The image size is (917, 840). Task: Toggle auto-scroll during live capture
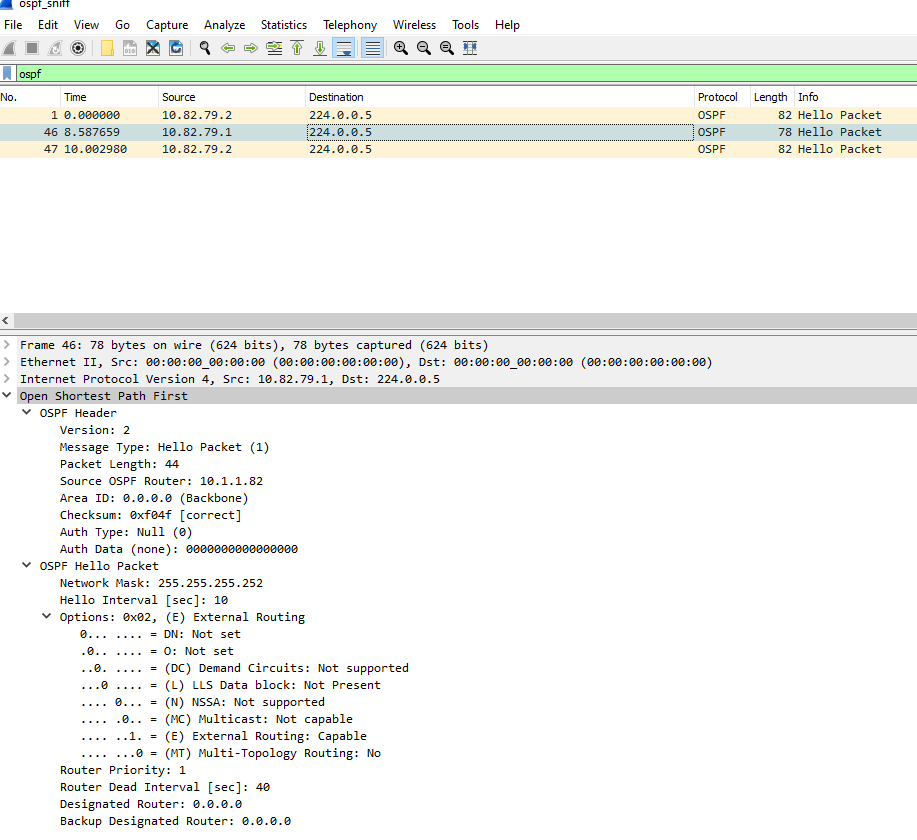(x=344, y=47)
